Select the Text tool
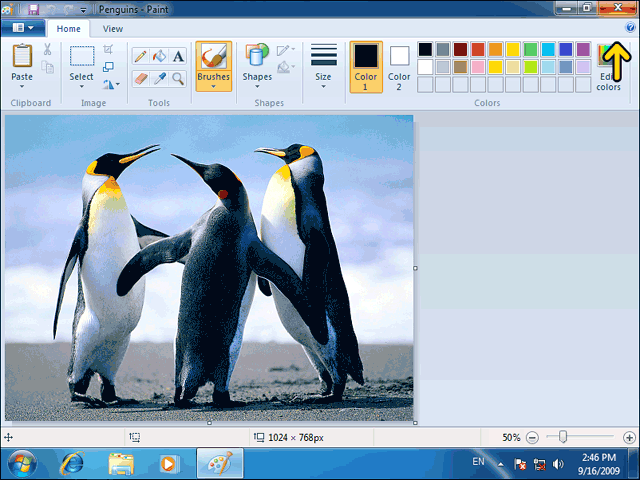640x480 pixels. click(x=178, y=56)
